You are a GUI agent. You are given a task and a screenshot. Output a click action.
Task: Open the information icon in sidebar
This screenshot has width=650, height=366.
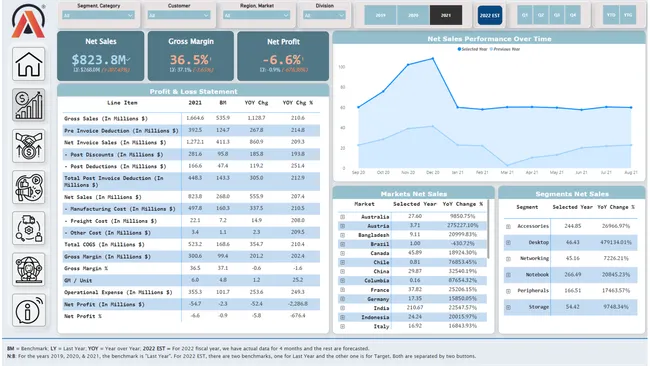click(x=28, y=310)
